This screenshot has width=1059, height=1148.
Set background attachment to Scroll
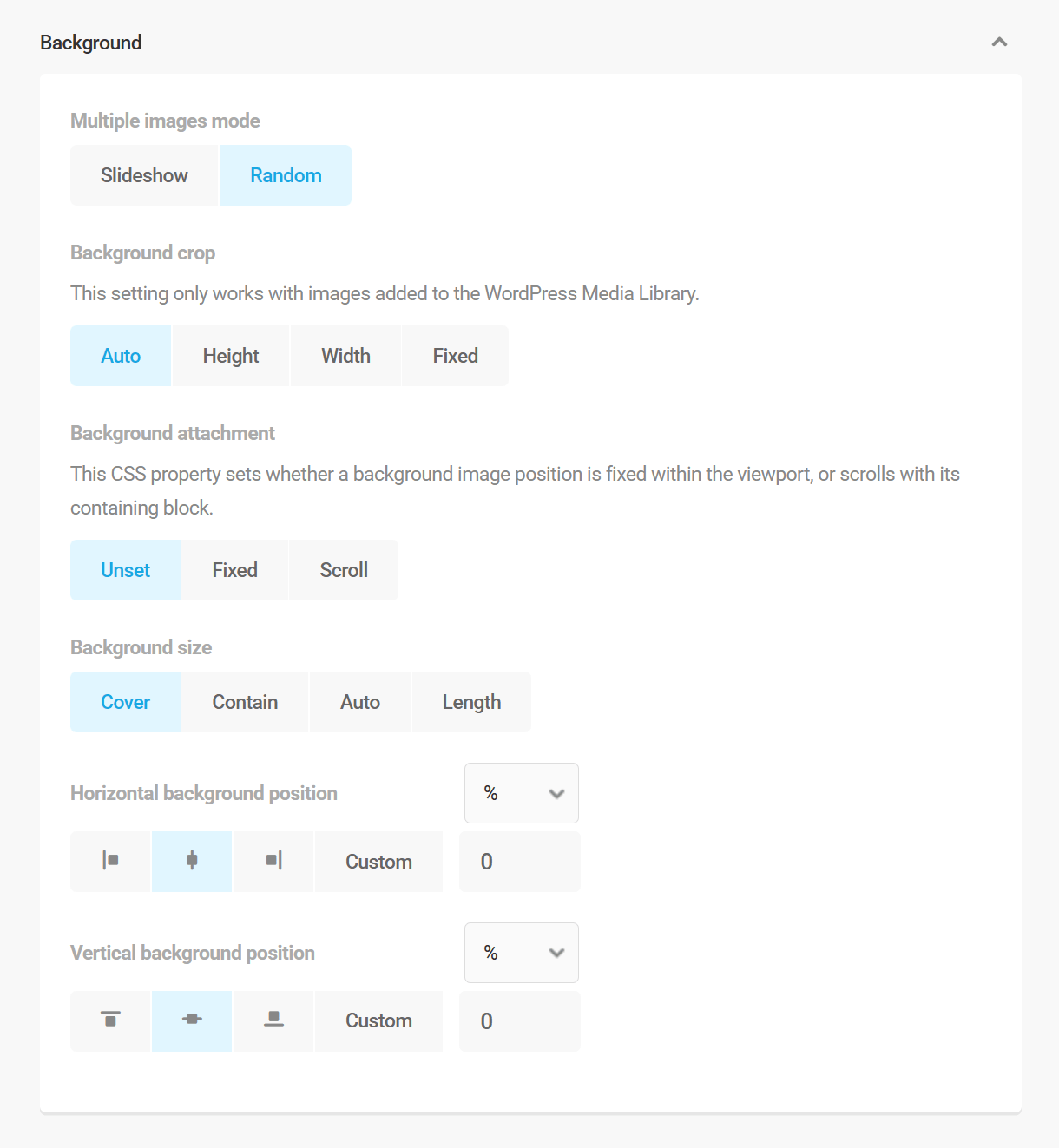click(344, 570)
